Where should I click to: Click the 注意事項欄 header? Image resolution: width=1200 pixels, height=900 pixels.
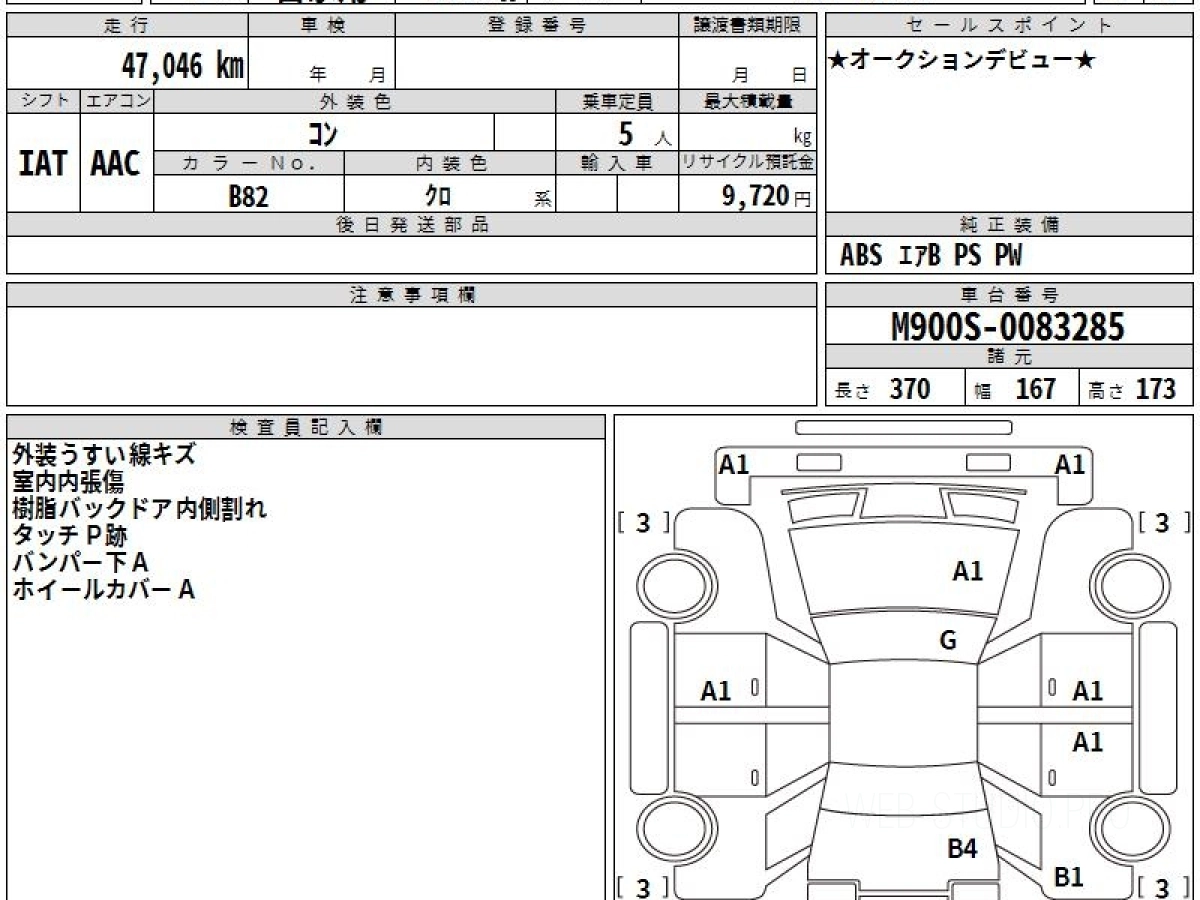[x=412, y=295]
